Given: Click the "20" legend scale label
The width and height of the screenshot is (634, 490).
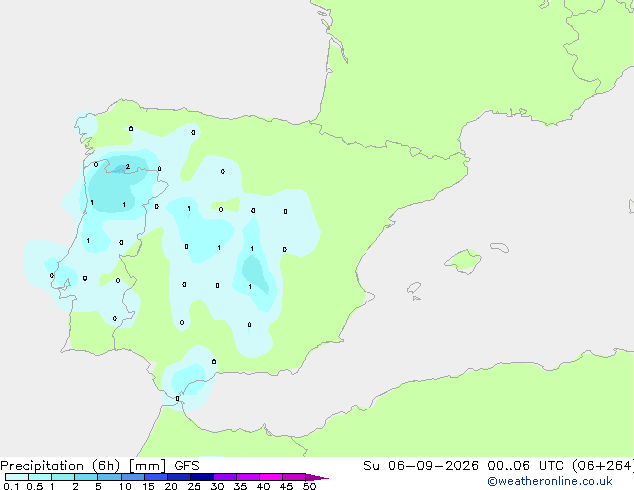Looking at the screenshot, I should point(171,486).
